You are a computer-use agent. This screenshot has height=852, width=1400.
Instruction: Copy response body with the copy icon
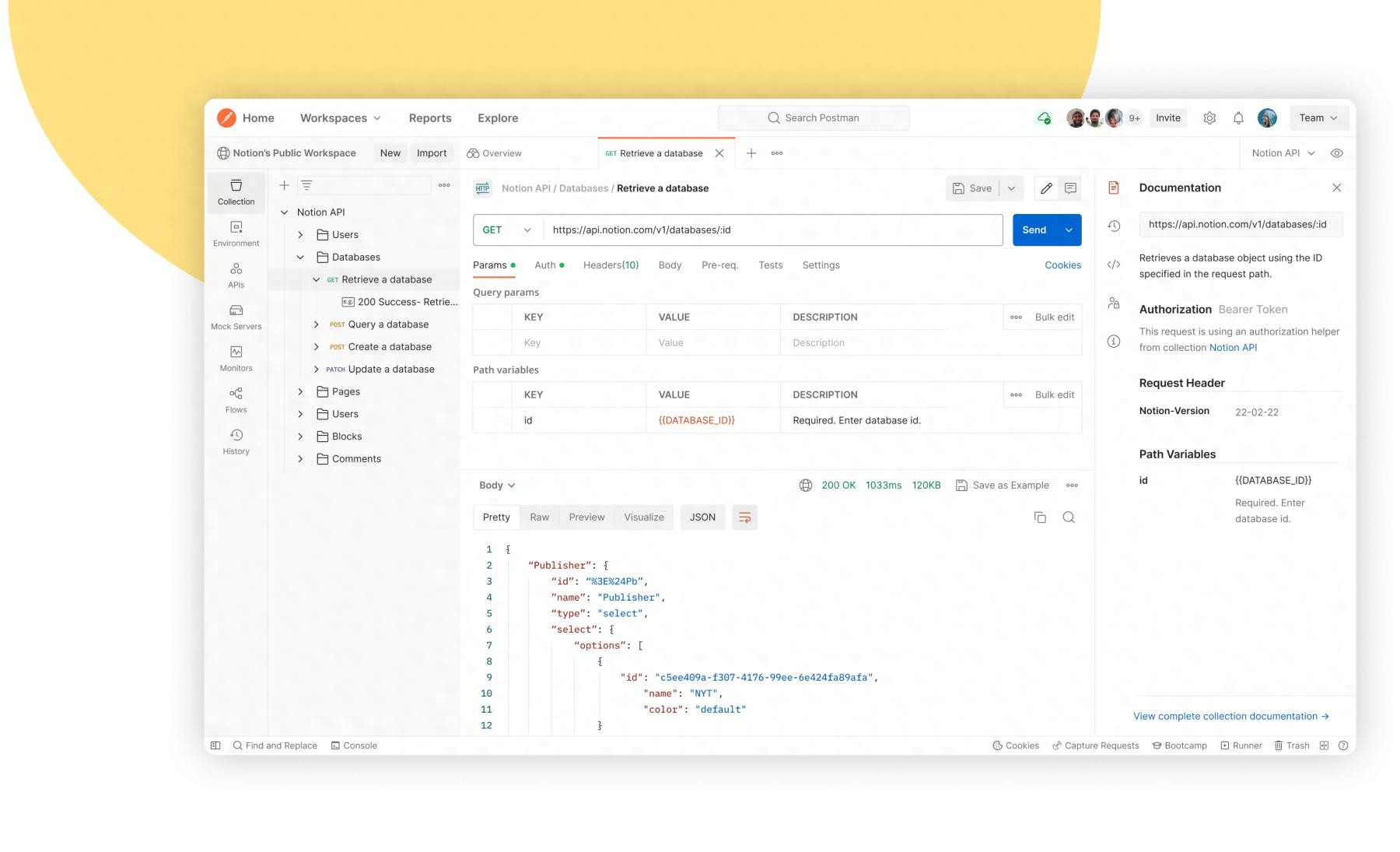[1040, 517]
